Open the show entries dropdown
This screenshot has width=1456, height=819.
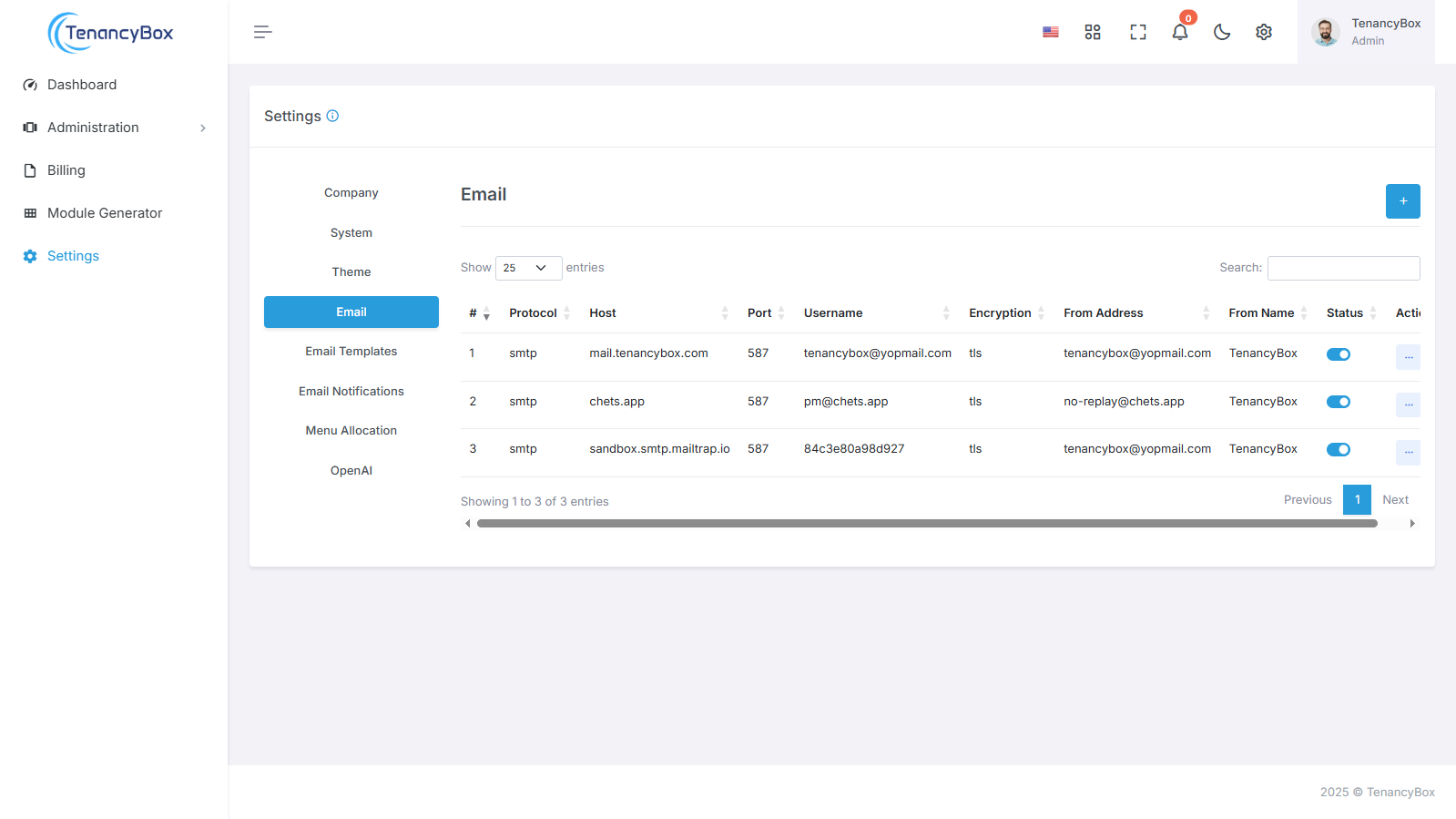[x=528, y=268]
